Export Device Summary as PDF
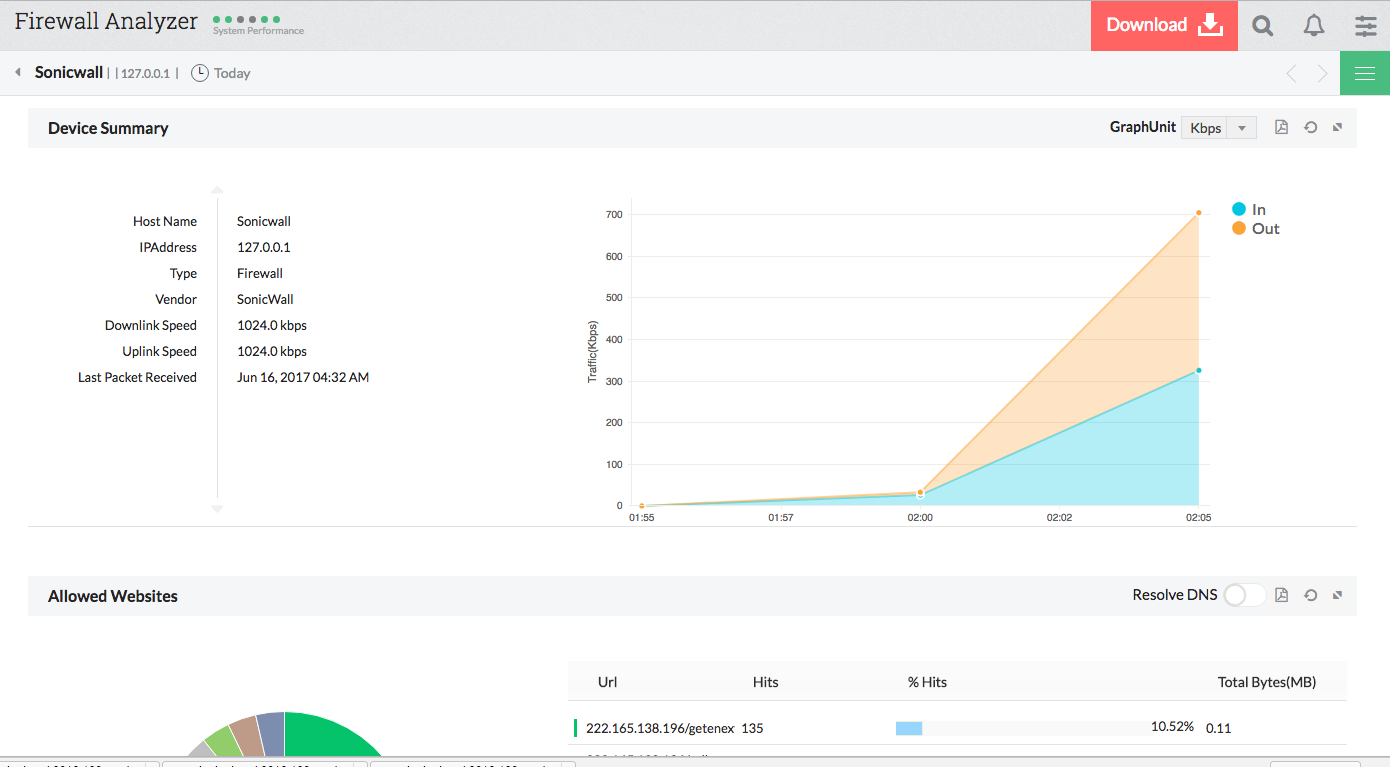Viewport: 1390px width, 767px height. [1281, 127]
